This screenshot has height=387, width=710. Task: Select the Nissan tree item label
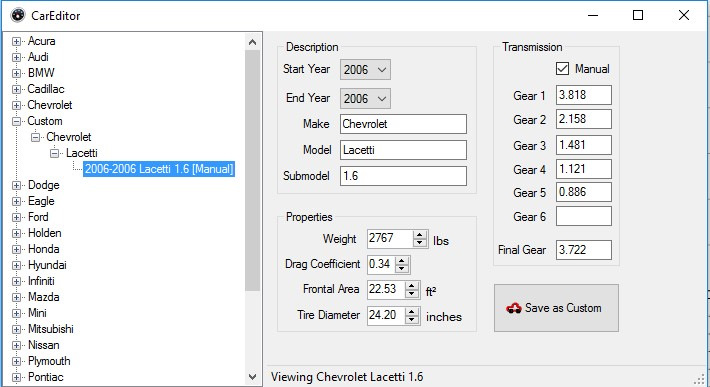coord(43,345)
